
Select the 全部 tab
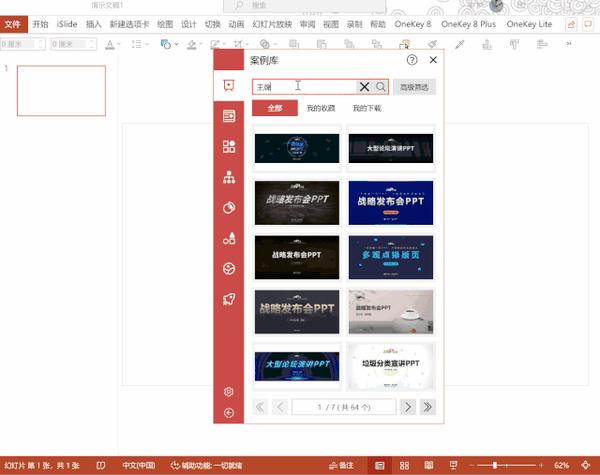(x=275, y=108)
